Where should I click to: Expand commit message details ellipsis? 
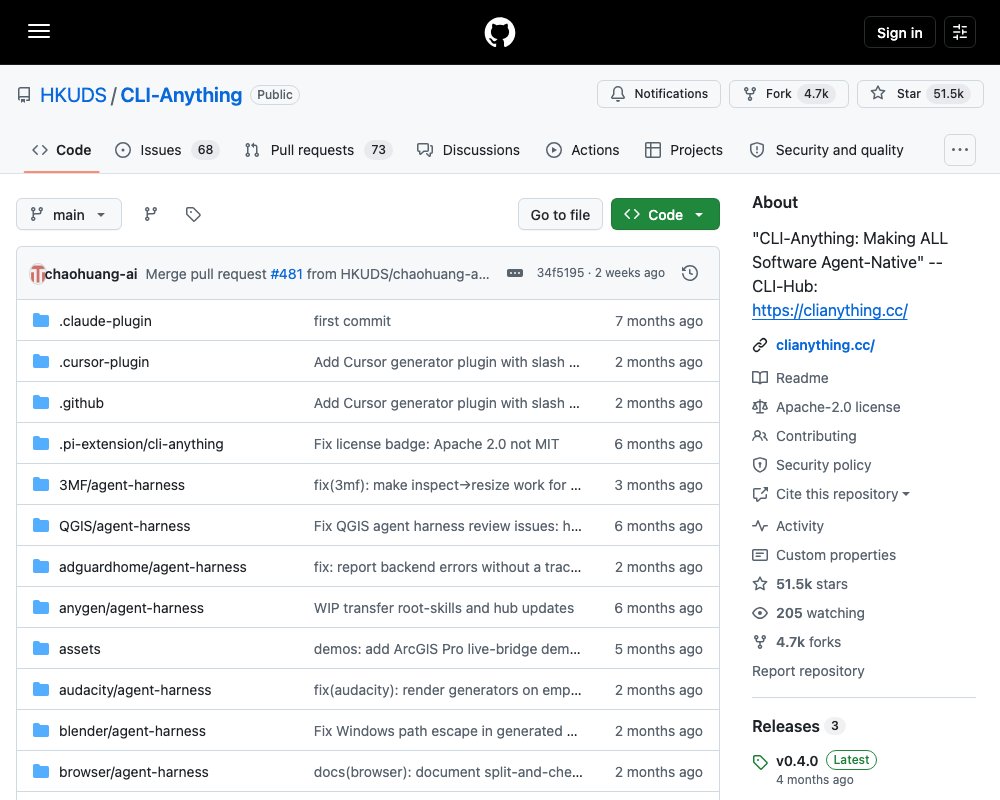[x=515, y=273]
